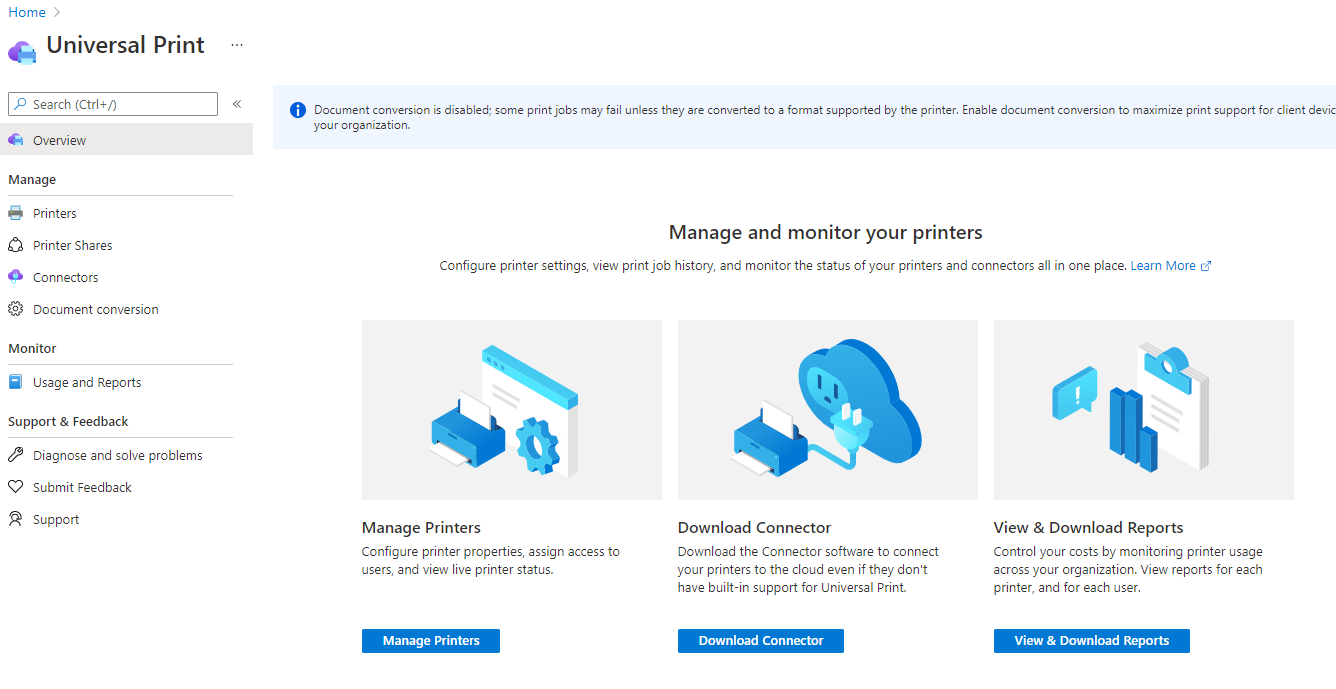This screenshot has width=1336, height=689.
Task: Collapse the sidebar with the double chevron
Action: (x=237, y=104)
